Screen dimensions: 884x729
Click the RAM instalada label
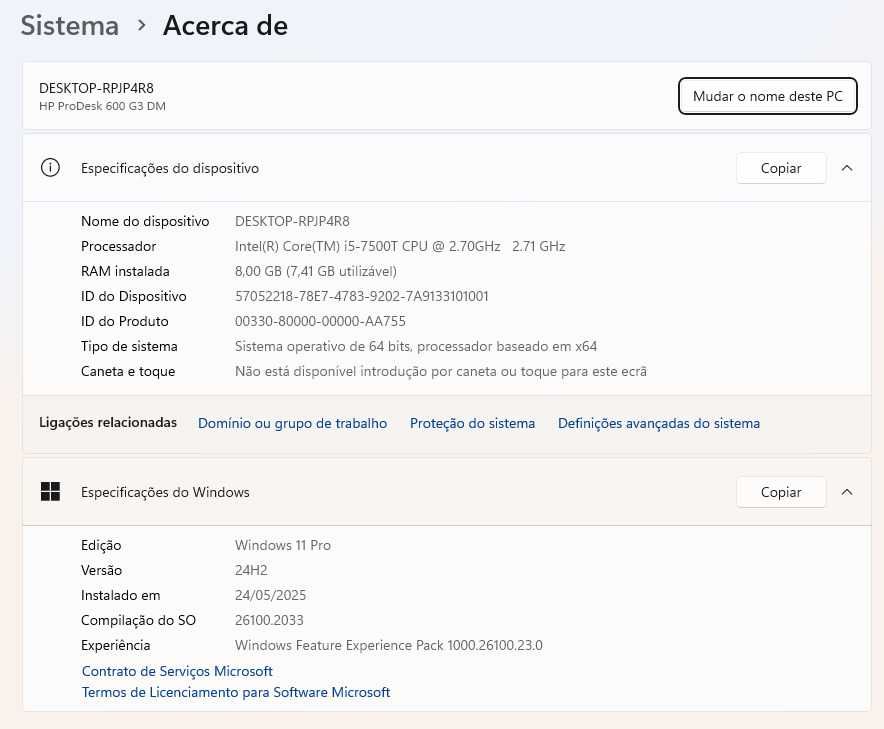point(125,271)
